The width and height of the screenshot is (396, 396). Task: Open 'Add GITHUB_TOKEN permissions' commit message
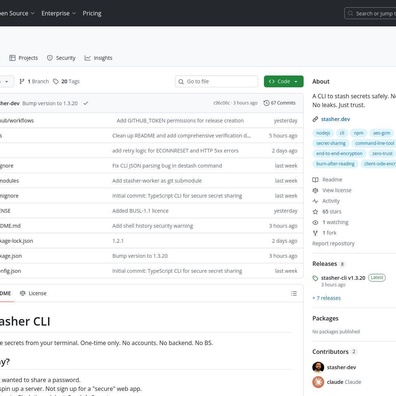(180, 121)
